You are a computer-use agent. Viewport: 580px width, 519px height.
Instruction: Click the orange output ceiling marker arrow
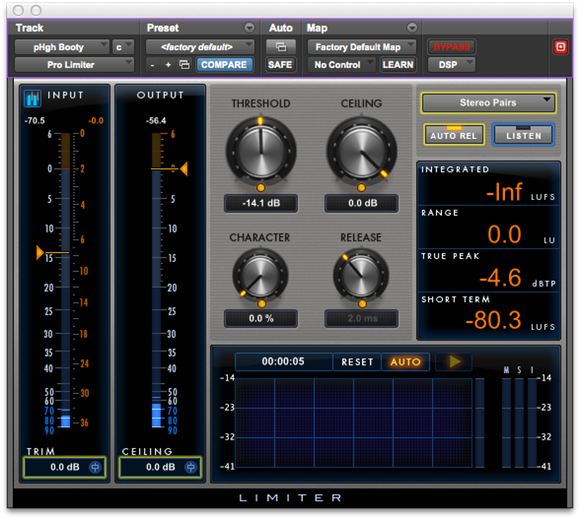[183, 169]
